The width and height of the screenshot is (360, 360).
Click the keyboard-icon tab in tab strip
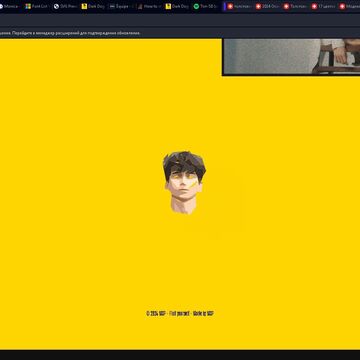point(121,6)
